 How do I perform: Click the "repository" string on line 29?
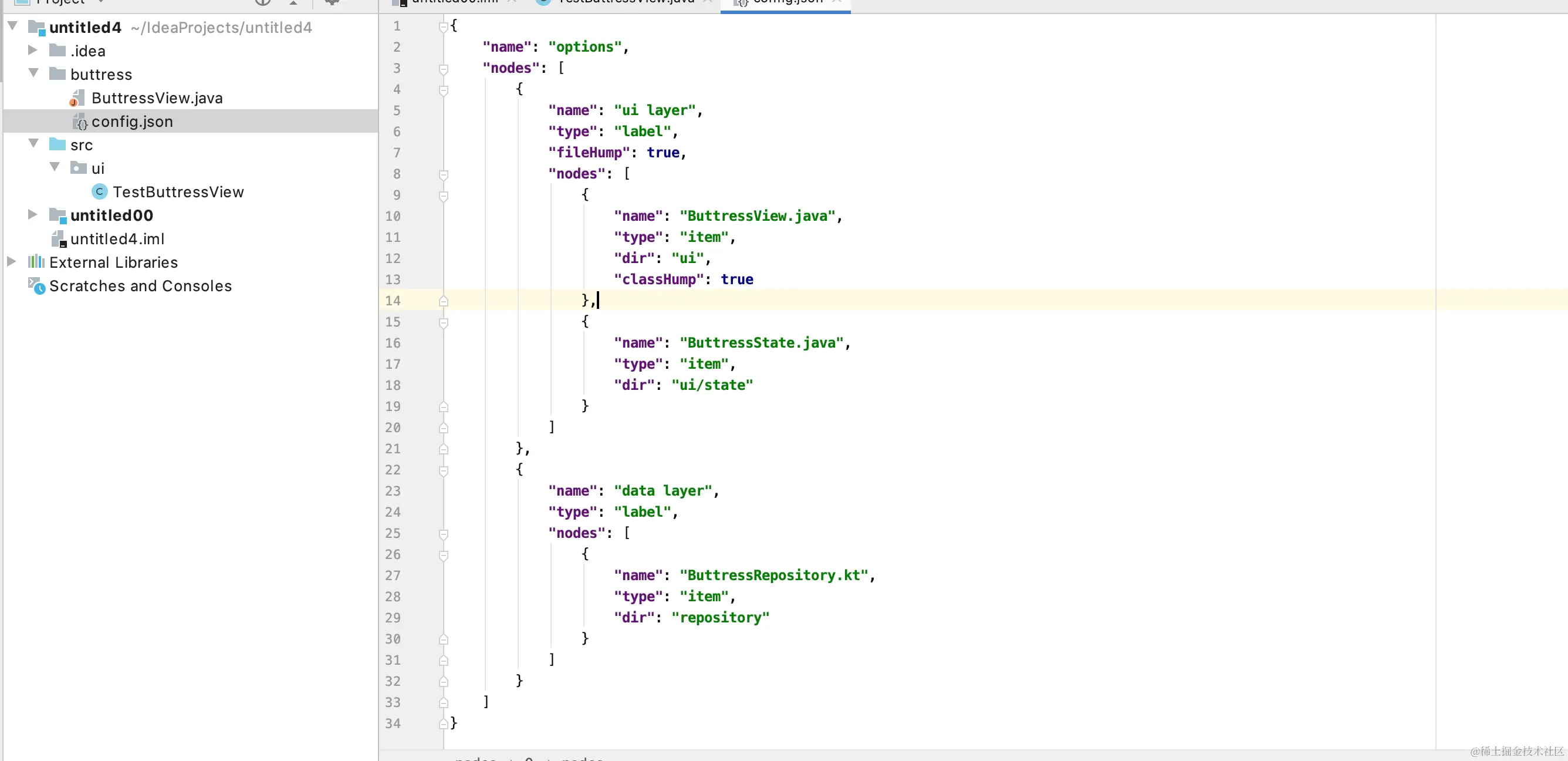click(721, 617)
